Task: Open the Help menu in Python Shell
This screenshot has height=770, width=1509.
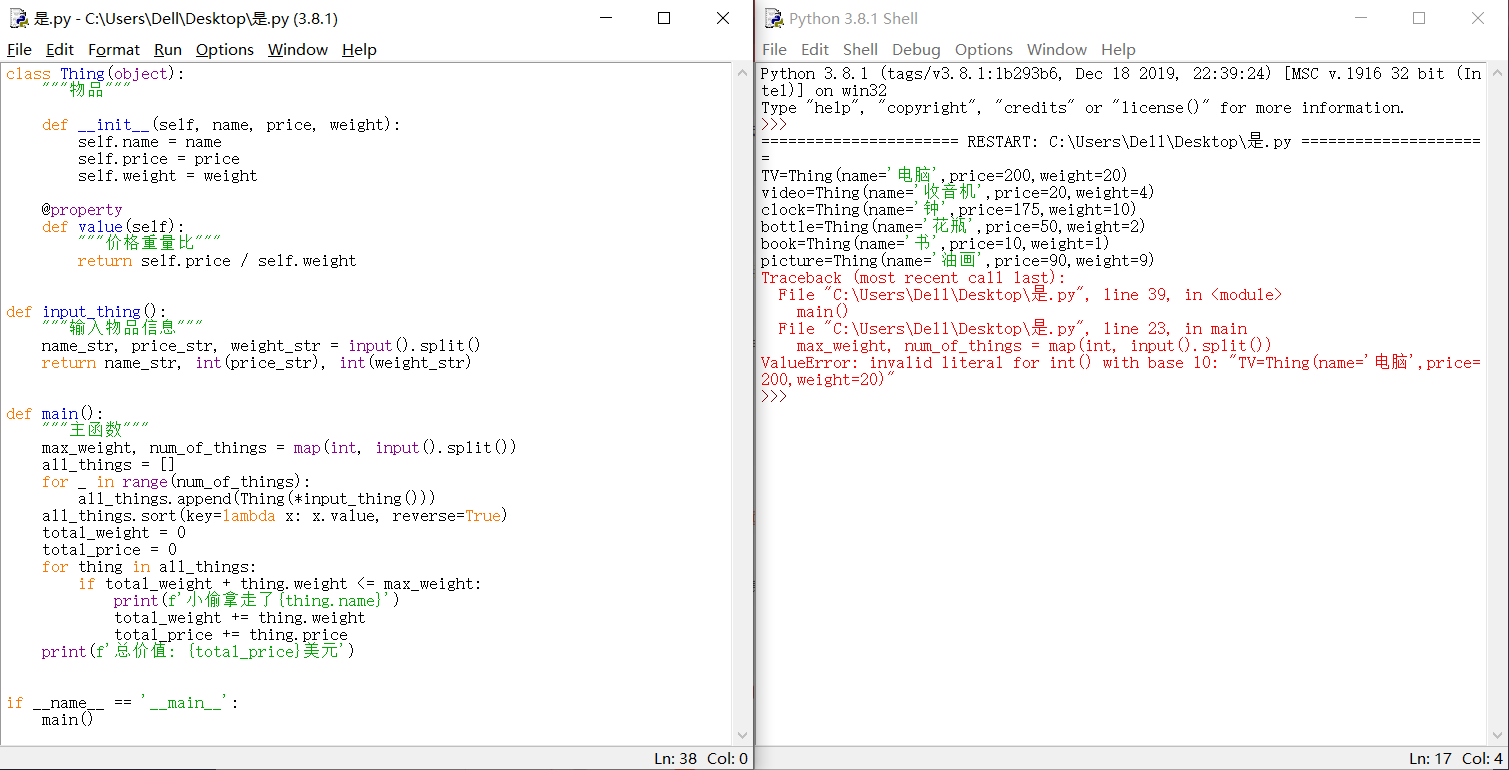Action: click(1118, 50)
